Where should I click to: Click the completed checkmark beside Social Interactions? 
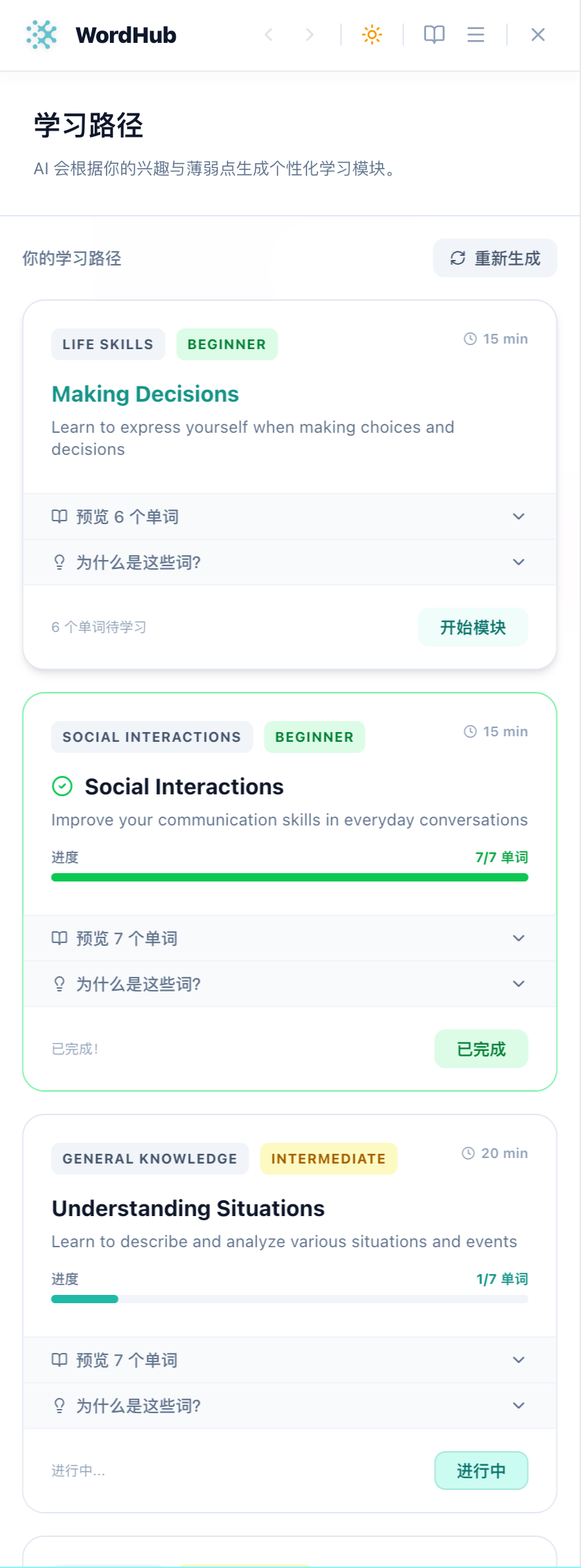pyautogui.click(x=62, y=786)
